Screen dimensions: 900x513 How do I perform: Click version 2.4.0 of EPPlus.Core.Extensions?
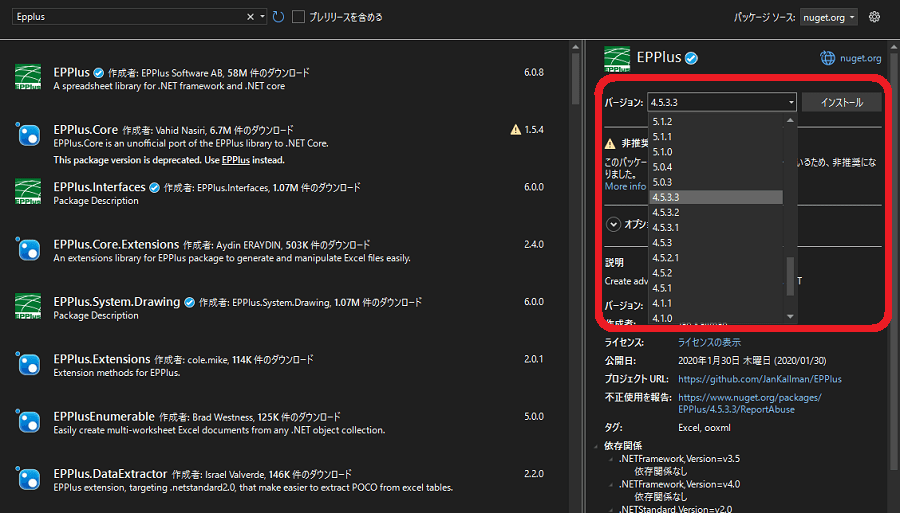533,244
